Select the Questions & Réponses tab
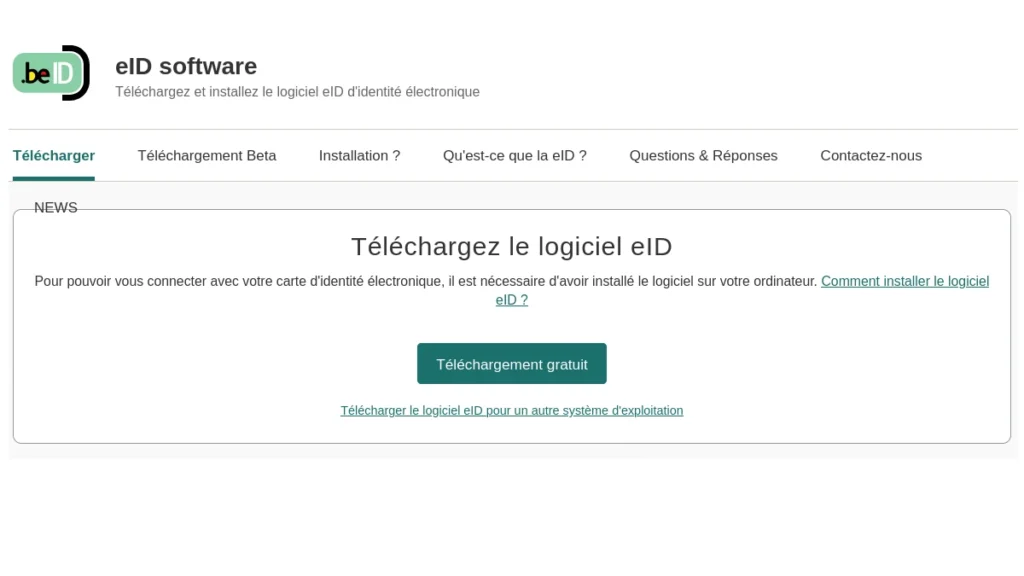Screen dimensions: 1024x576 click(x=703, y=156)
